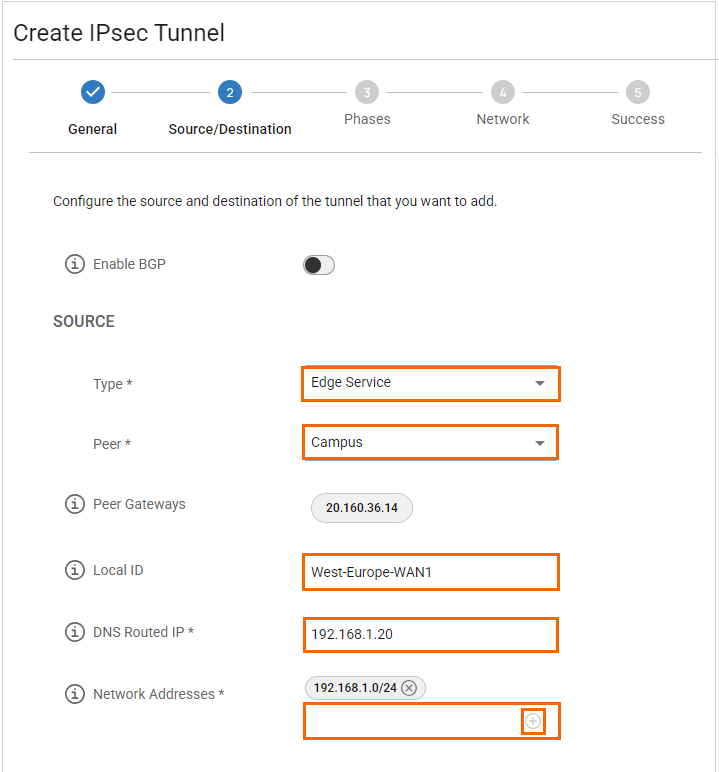Click the completed General step checkmark
Viewport: 719px width, 772px height.
(x=93, y=93)
